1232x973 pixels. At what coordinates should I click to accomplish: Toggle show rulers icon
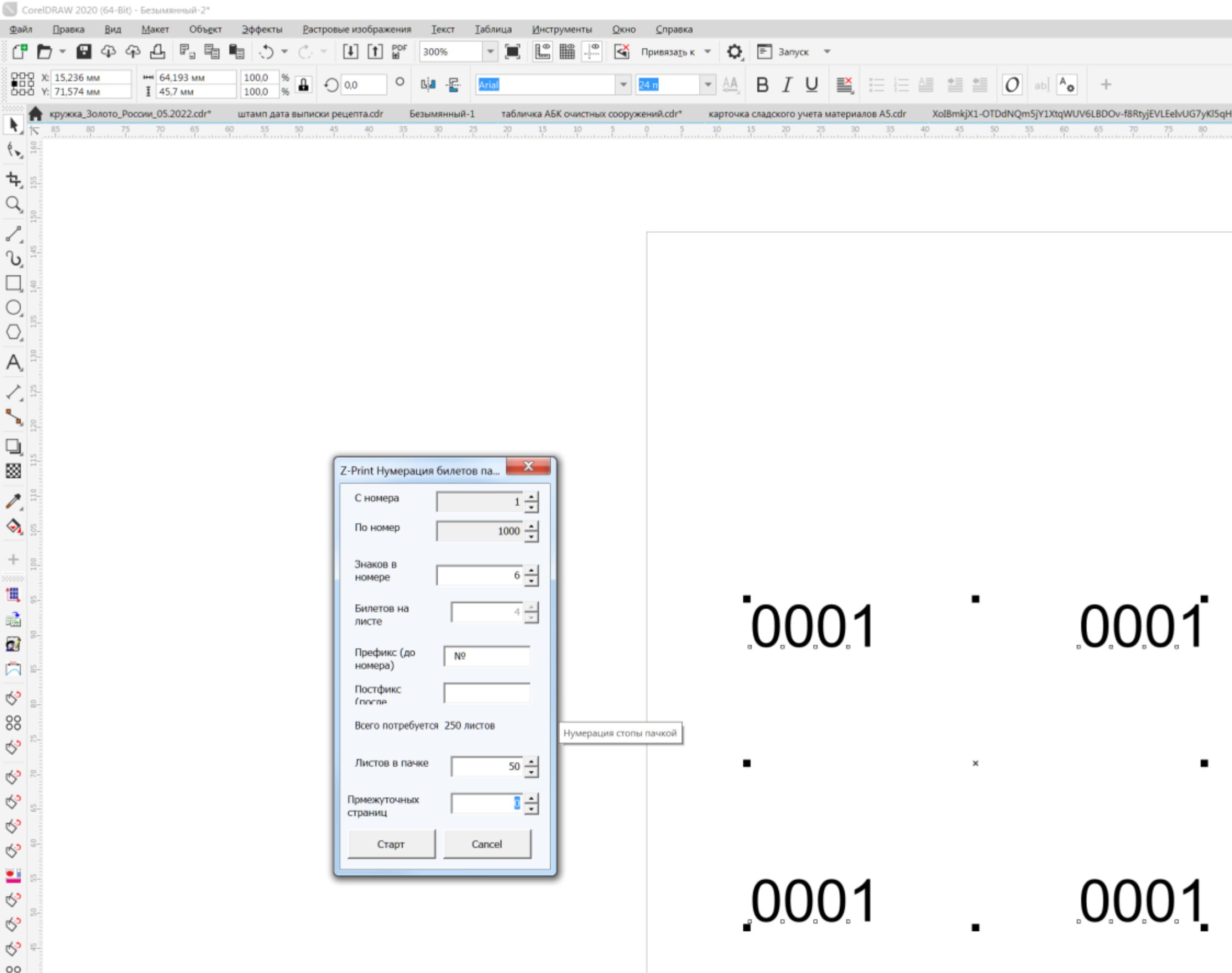[x=542, y=52]
